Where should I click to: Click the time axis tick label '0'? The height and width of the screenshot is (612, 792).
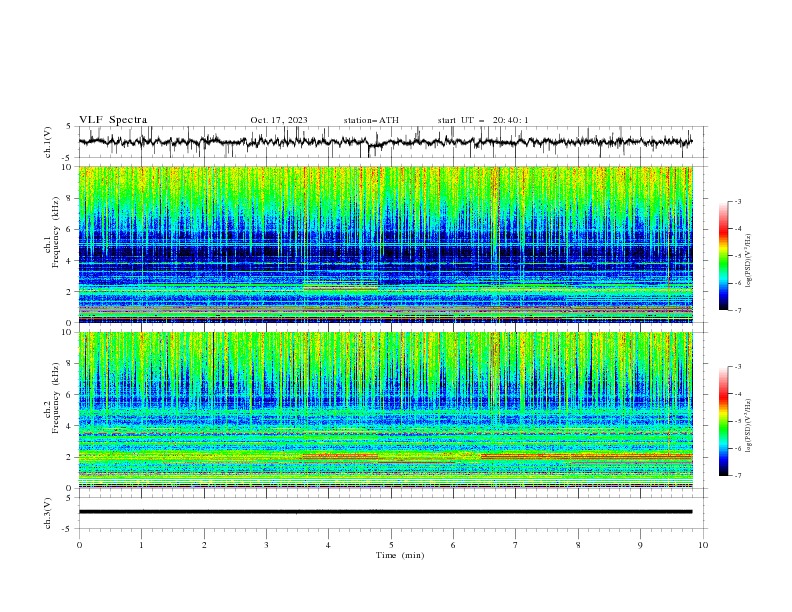tap(79, 545)
